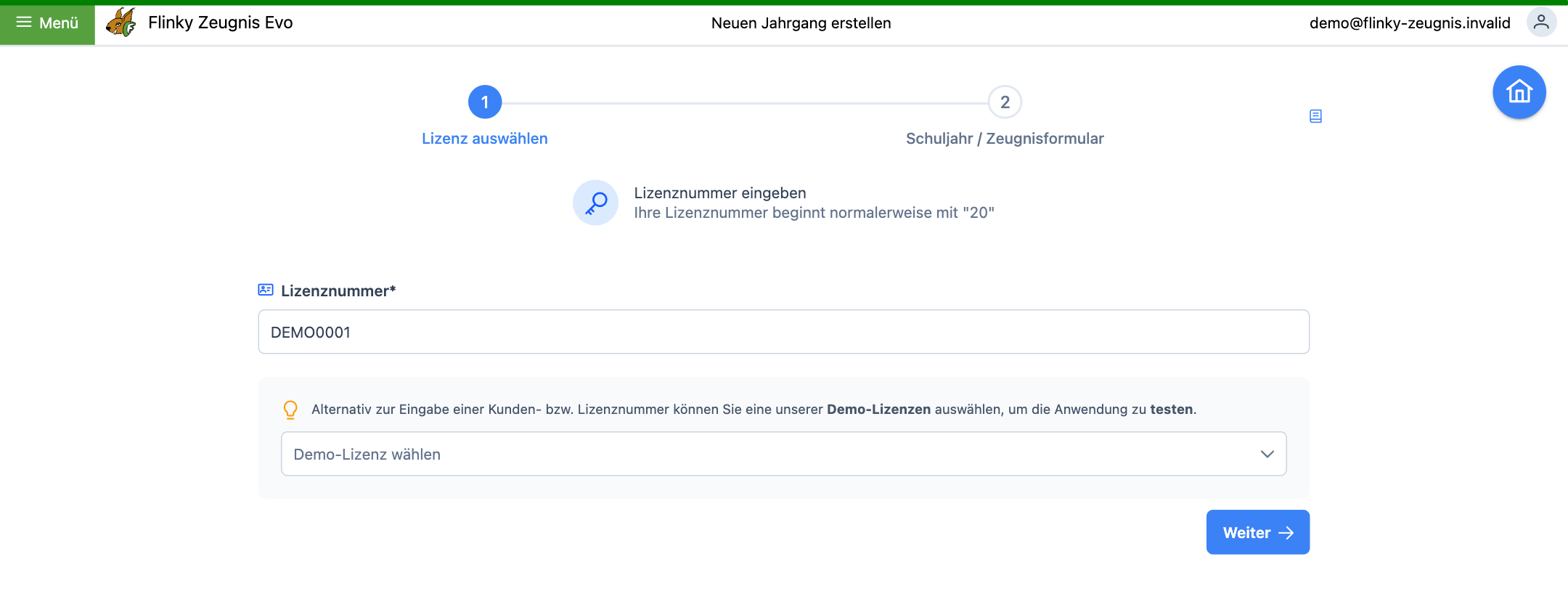1568x610 pixels.
Task: Click Schuljahr / Zeugnisformular step label
Action: [1005, 139]
